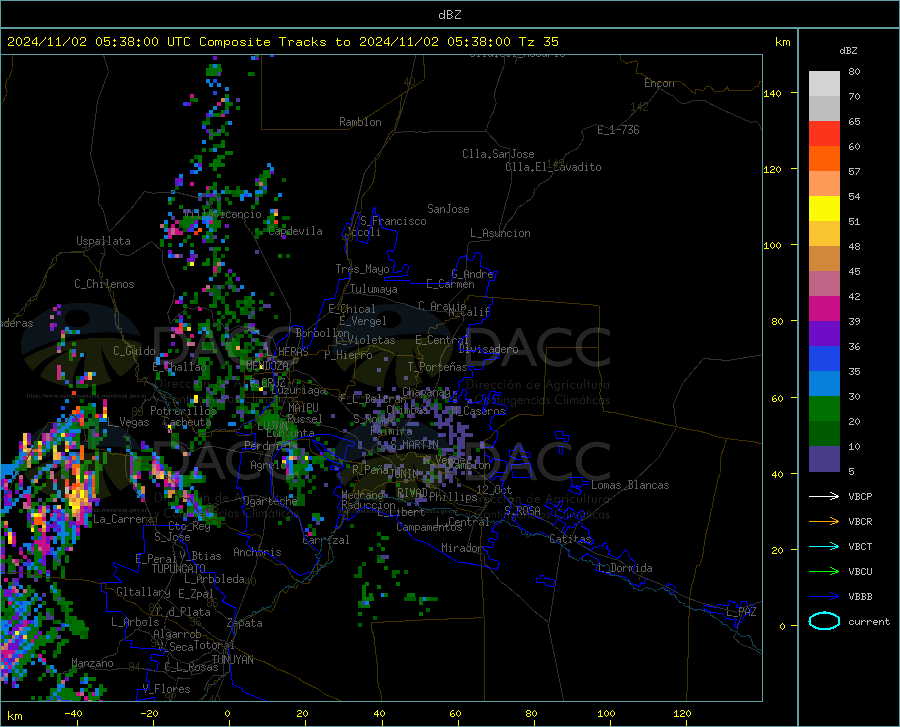Pick the slate purple 5-10 dBZ swatch
The width and height of the screenshot is (900, 727).
pos(824,459)
